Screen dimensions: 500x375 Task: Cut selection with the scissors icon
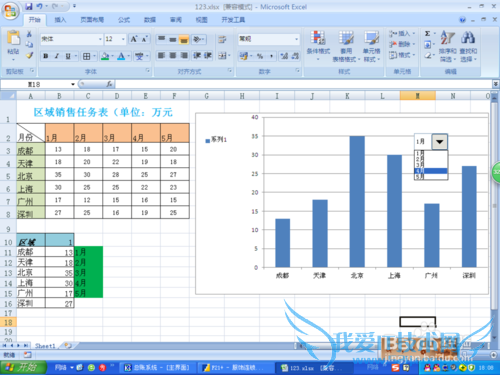(x=29, y=34)
